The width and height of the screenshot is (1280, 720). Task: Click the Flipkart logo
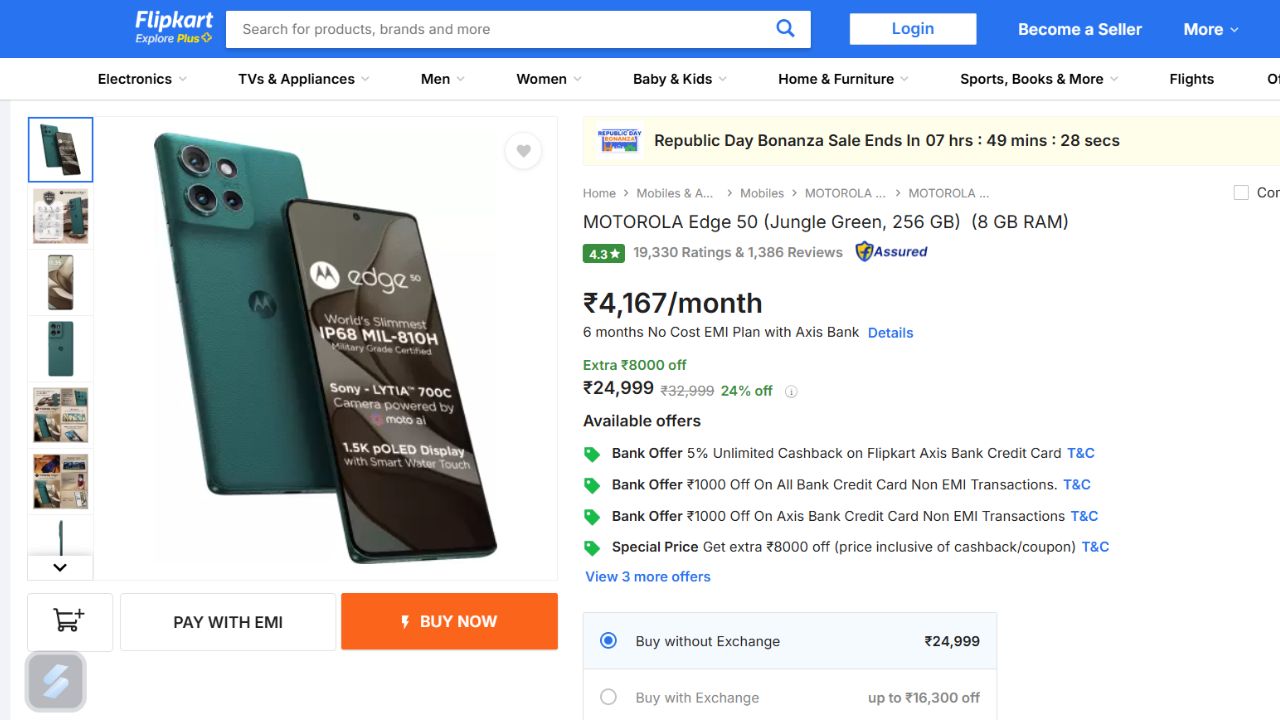click(174, 28)
